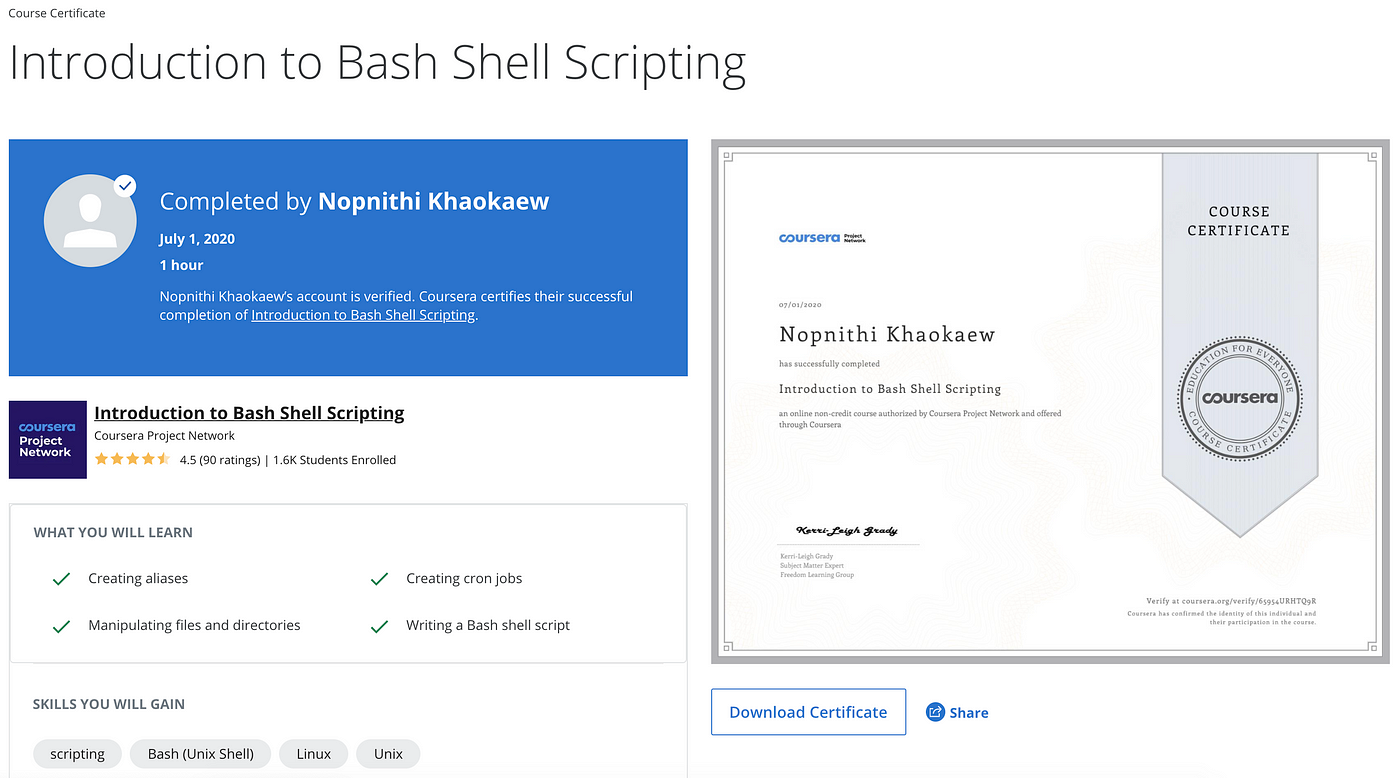Screen dimensions: 1400x778
Task: Click the Nopnithi Khaokaew name on certificate
Action: (887, 334)
